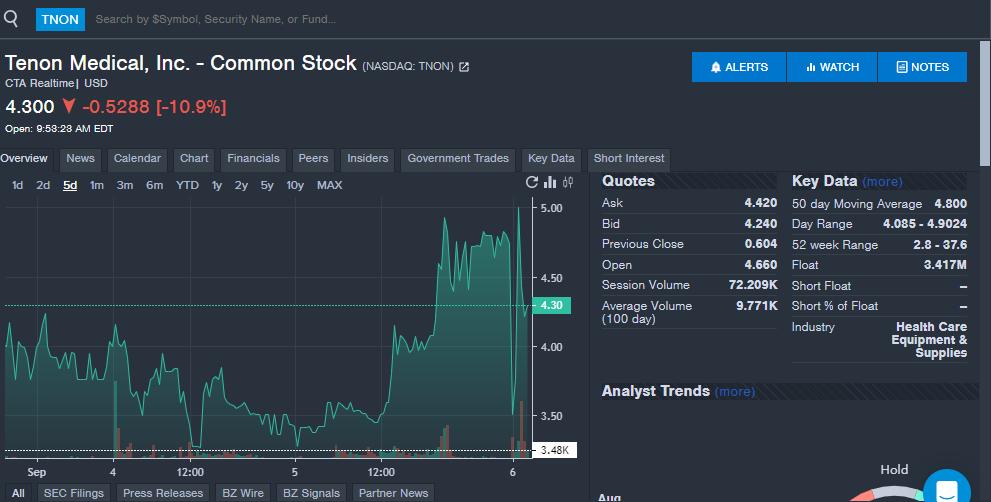Viewport: 991px width, 502px height.
Task: Select 10y chart range
Action: [295, 185]
